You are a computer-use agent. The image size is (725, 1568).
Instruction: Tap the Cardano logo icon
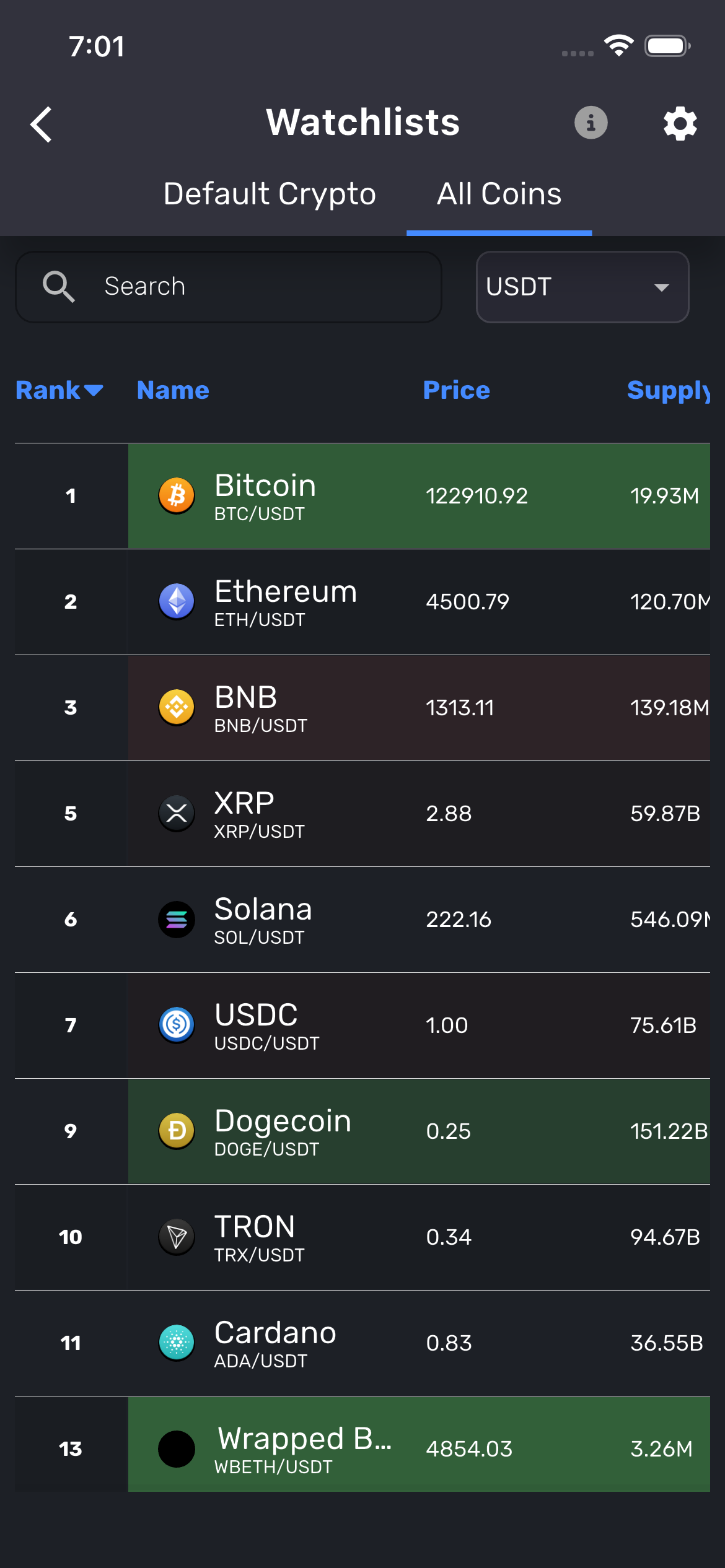177,1343
